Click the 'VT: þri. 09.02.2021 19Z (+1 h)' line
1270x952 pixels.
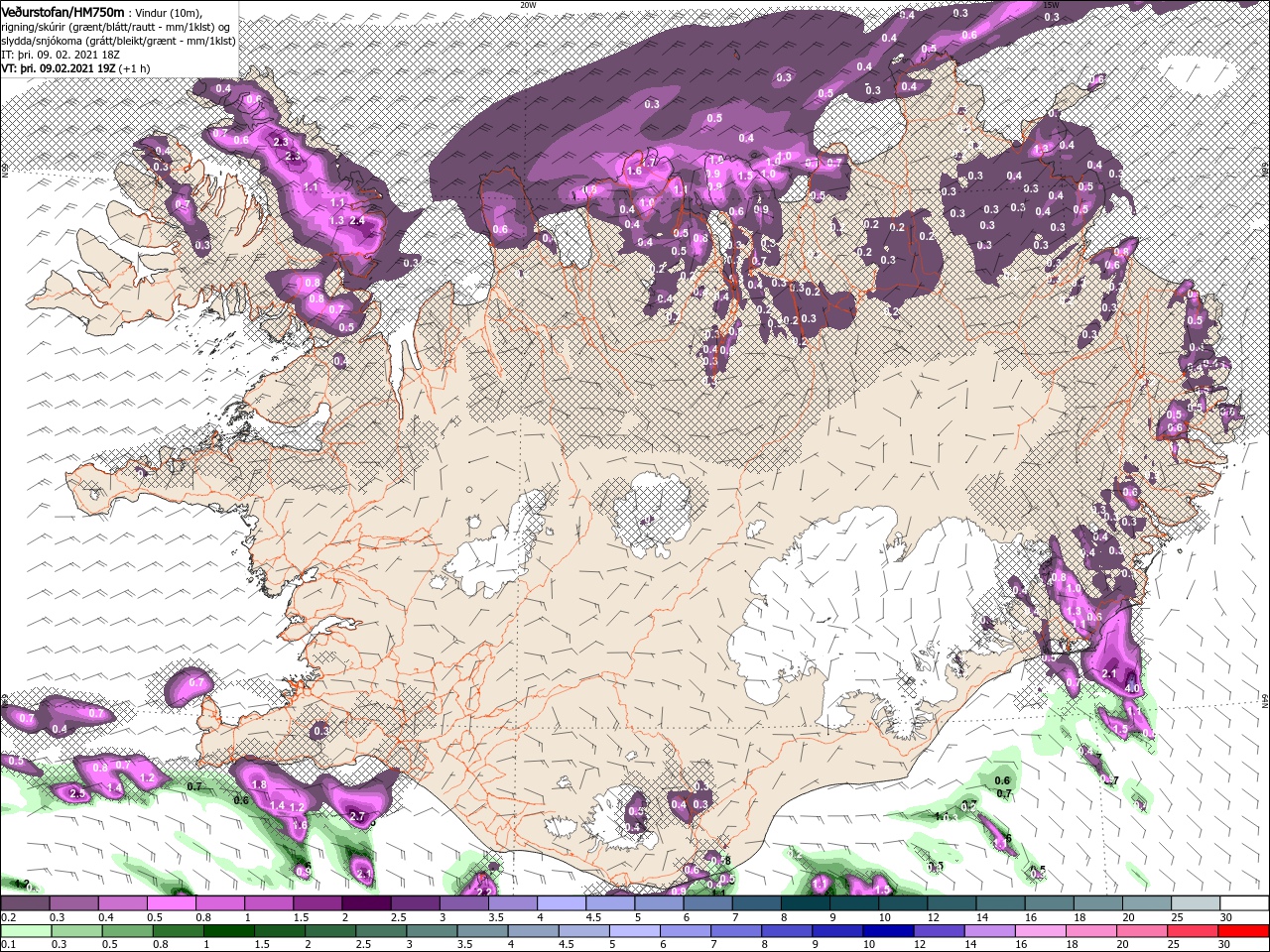click(76, 68)
